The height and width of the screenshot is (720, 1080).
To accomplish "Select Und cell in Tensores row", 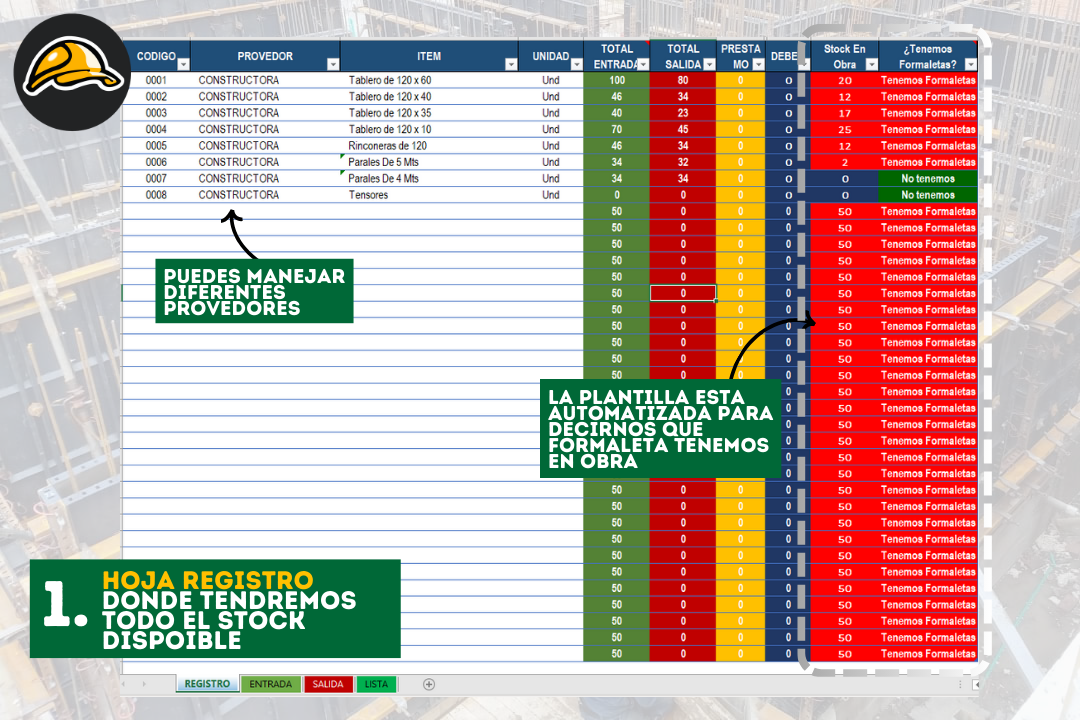I will click(550, 195).
